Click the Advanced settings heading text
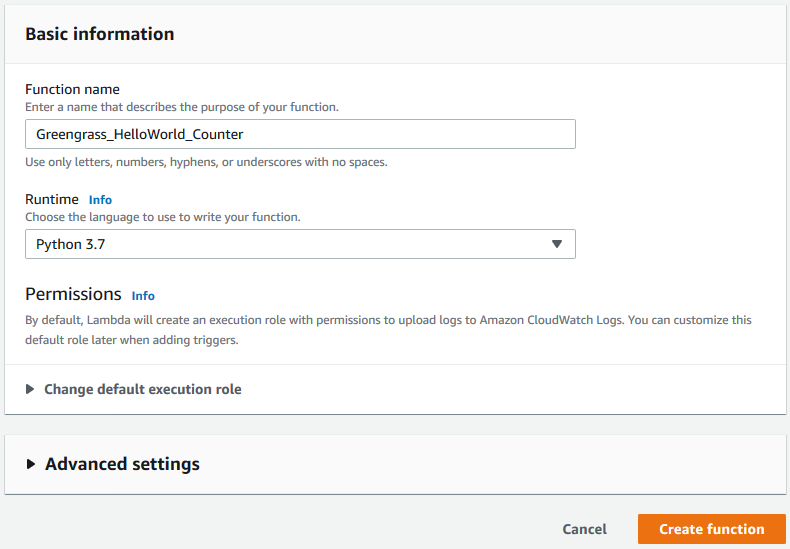Viewport: 790px width, 549px height. (x=122, y=464)
